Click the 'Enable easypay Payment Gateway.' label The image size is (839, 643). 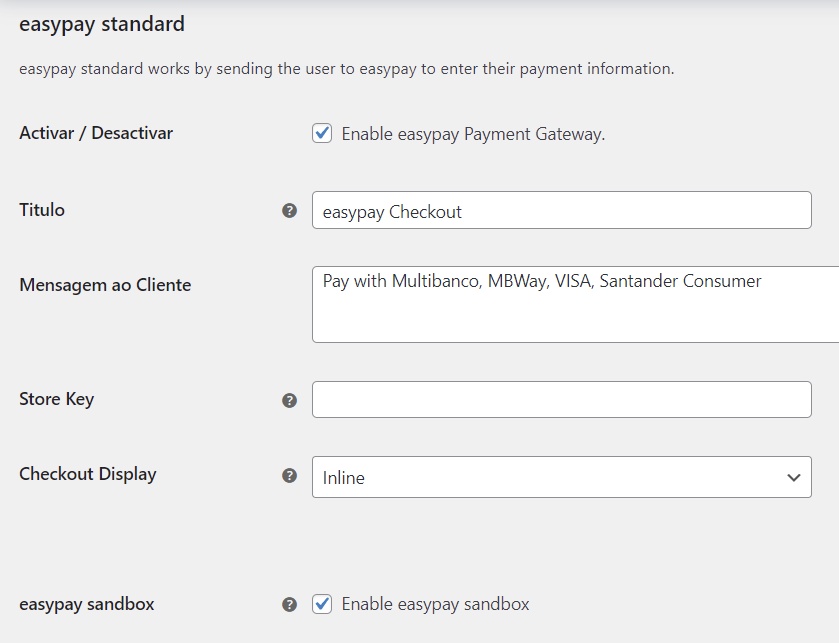(x=473, y=134)
